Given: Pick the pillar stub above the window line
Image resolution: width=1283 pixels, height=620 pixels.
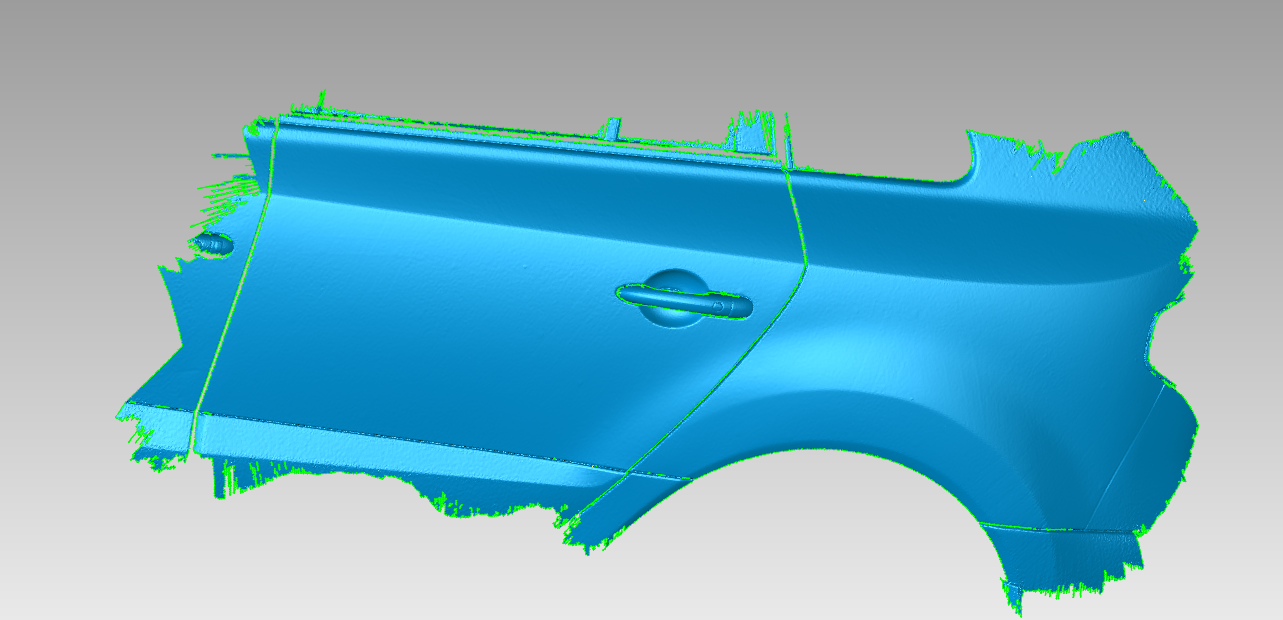Looking at the screenshot, I should 611,128.
